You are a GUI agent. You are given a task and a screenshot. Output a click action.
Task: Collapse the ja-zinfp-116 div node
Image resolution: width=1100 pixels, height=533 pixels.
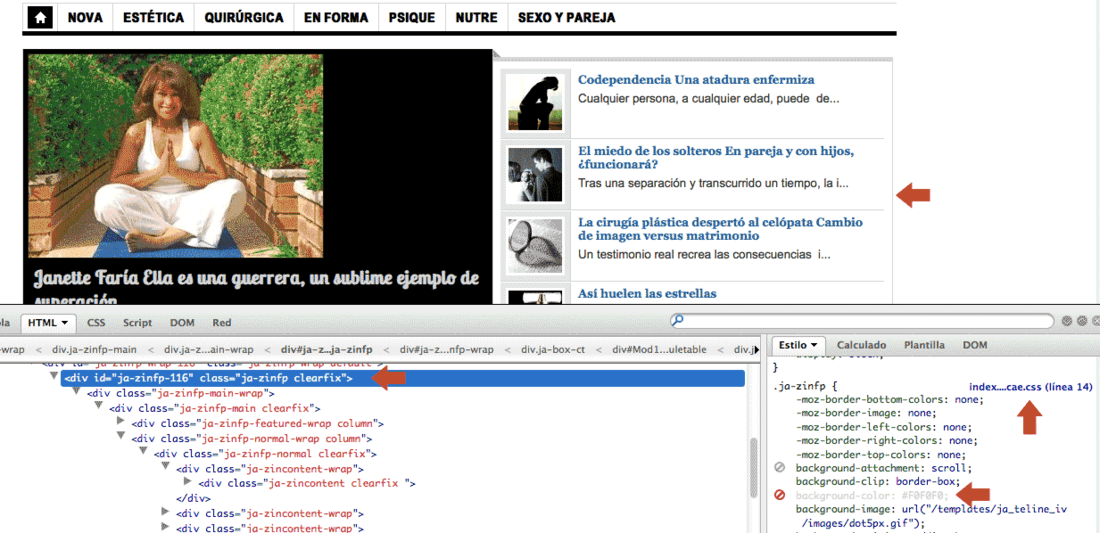point(54,378)
